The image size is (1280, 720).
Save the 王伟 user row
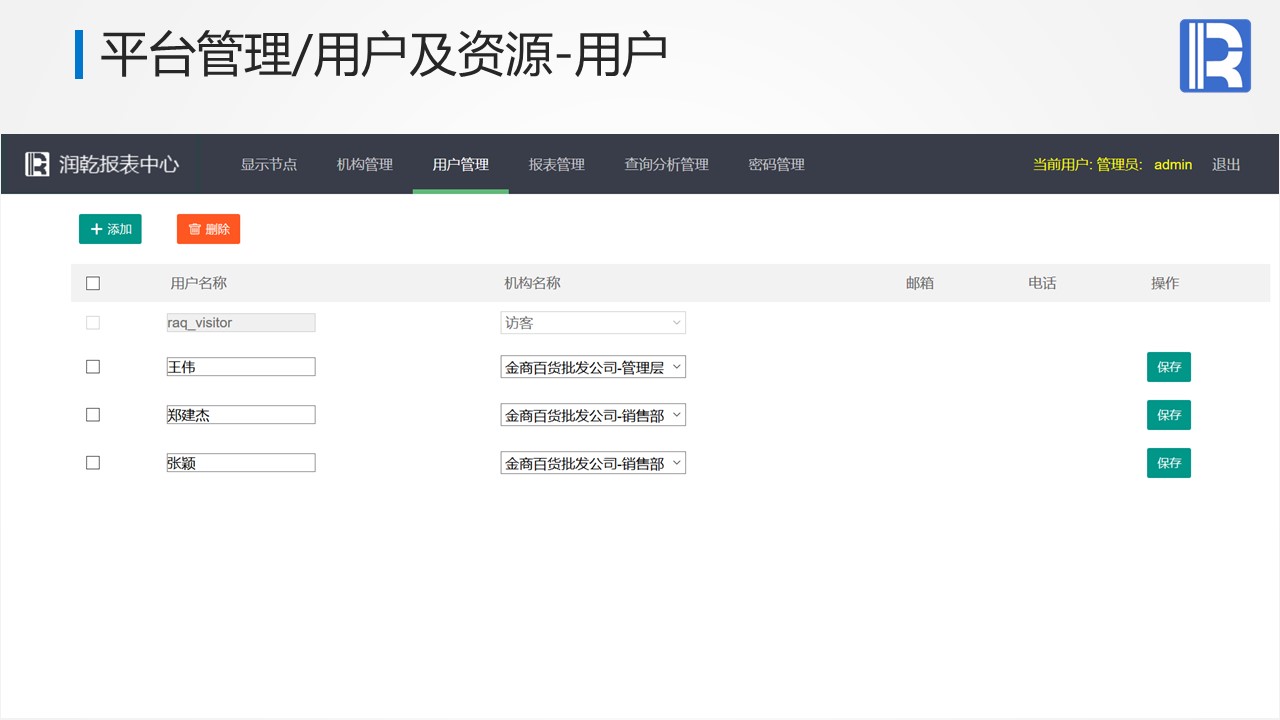click(x=1168, y=367)
